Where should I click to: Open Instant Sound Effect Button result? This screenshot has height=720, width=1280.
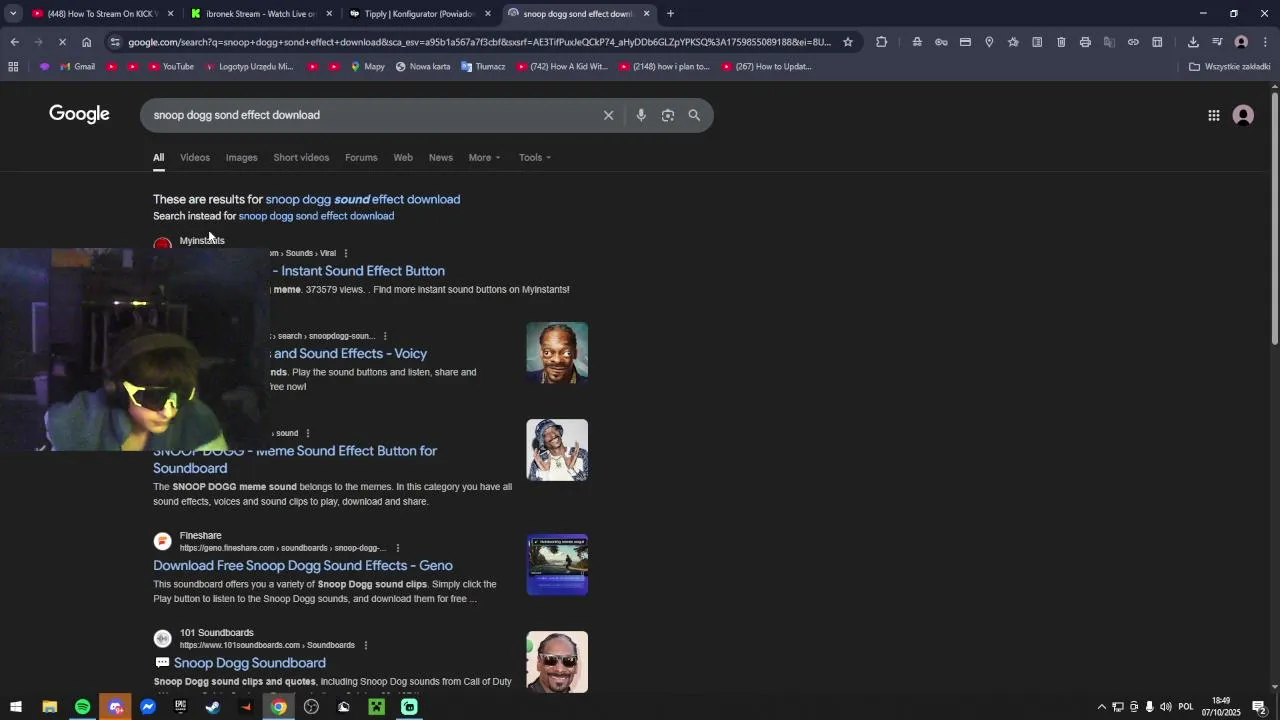pos(359,271)
